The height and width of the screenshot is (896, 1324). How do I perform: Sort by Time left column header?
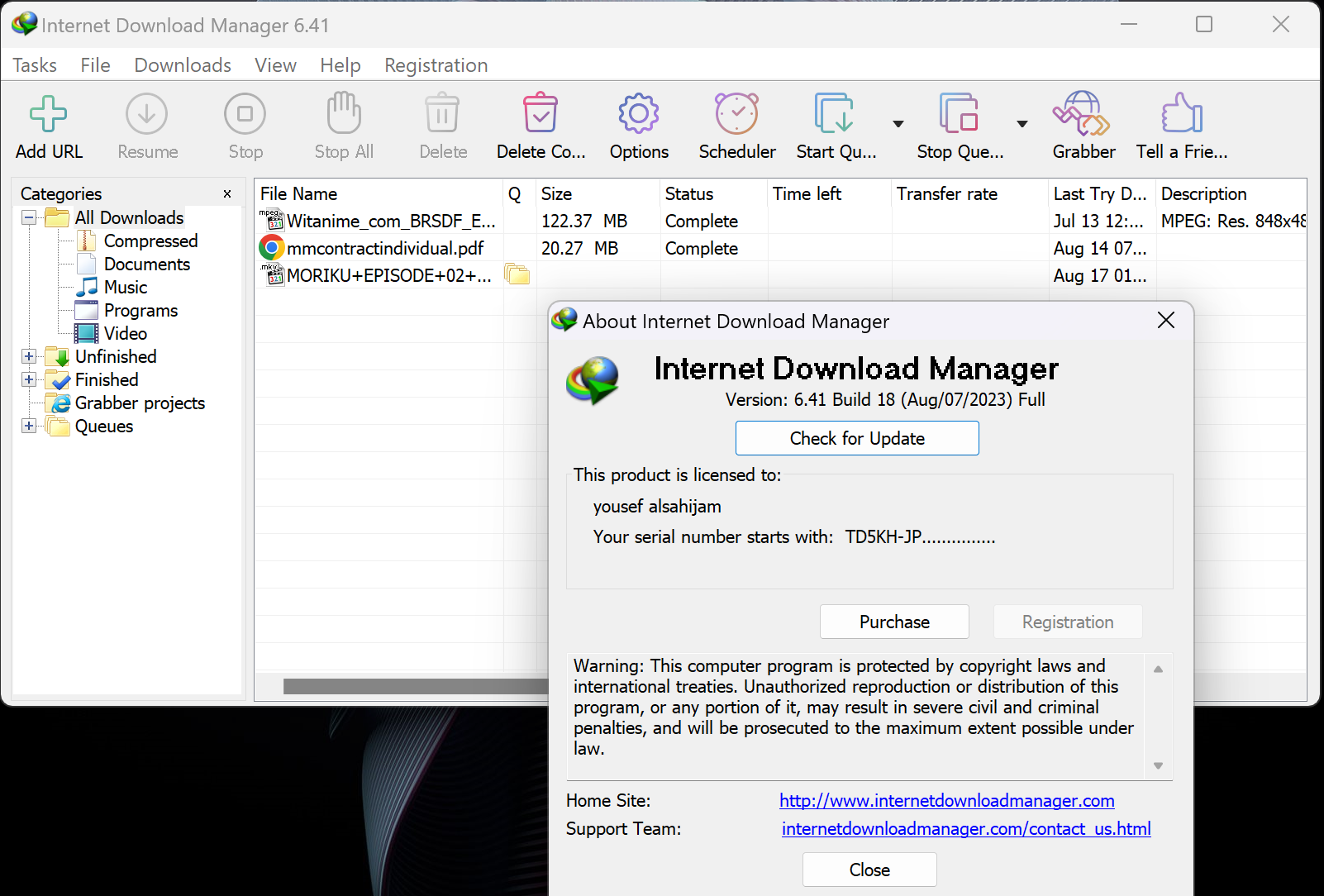830,194
